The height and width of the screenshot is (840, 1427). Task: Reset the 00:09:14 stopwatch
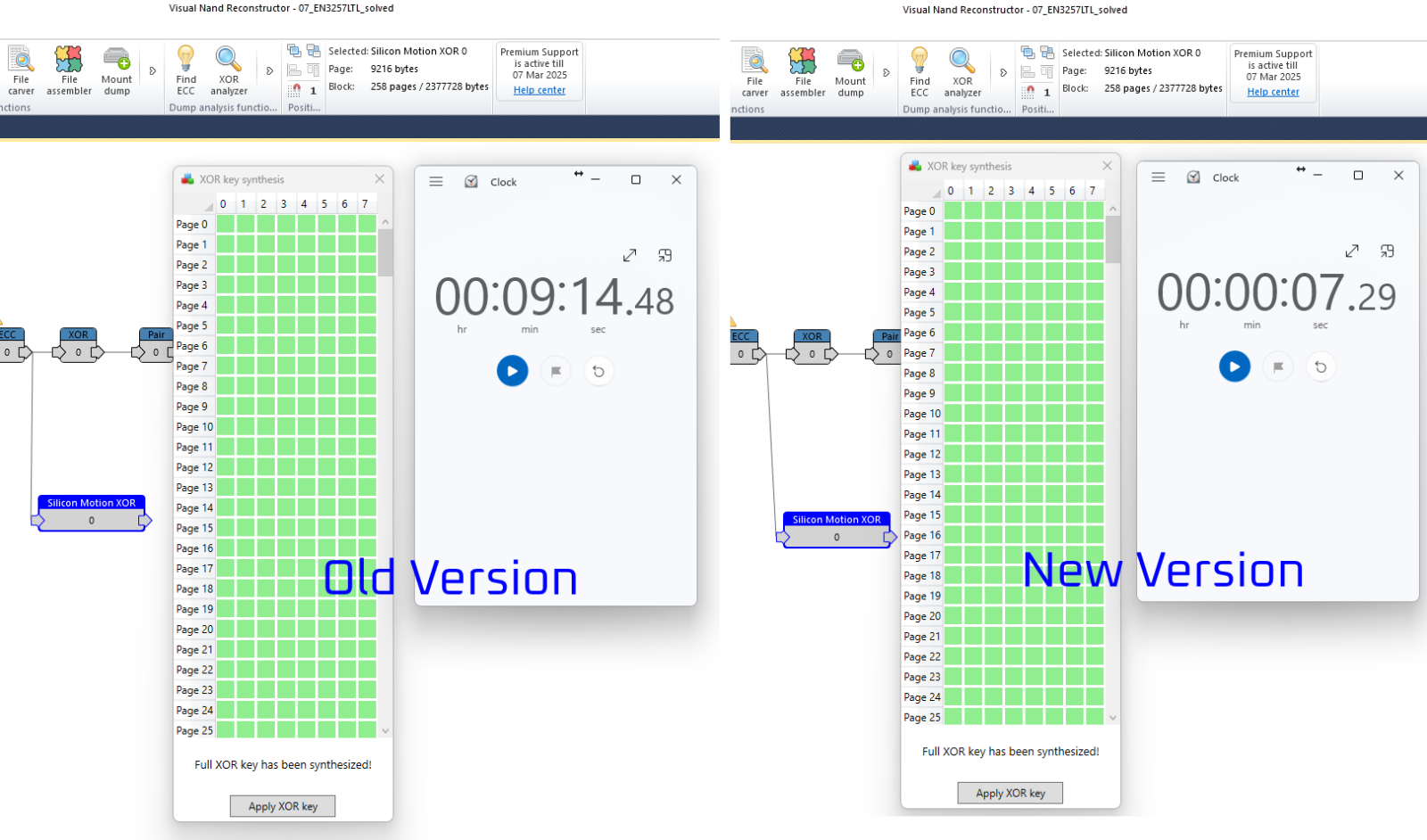[598, 371]
